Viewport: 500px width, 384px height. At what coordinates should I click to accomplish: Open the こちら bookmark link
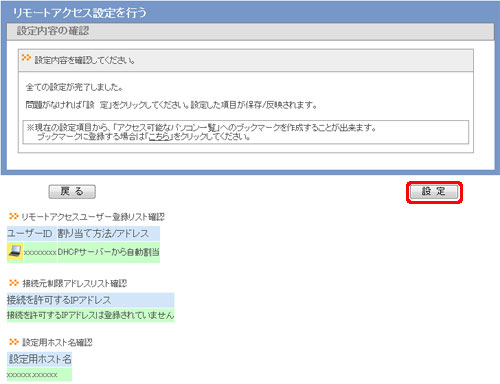(159, 137)
